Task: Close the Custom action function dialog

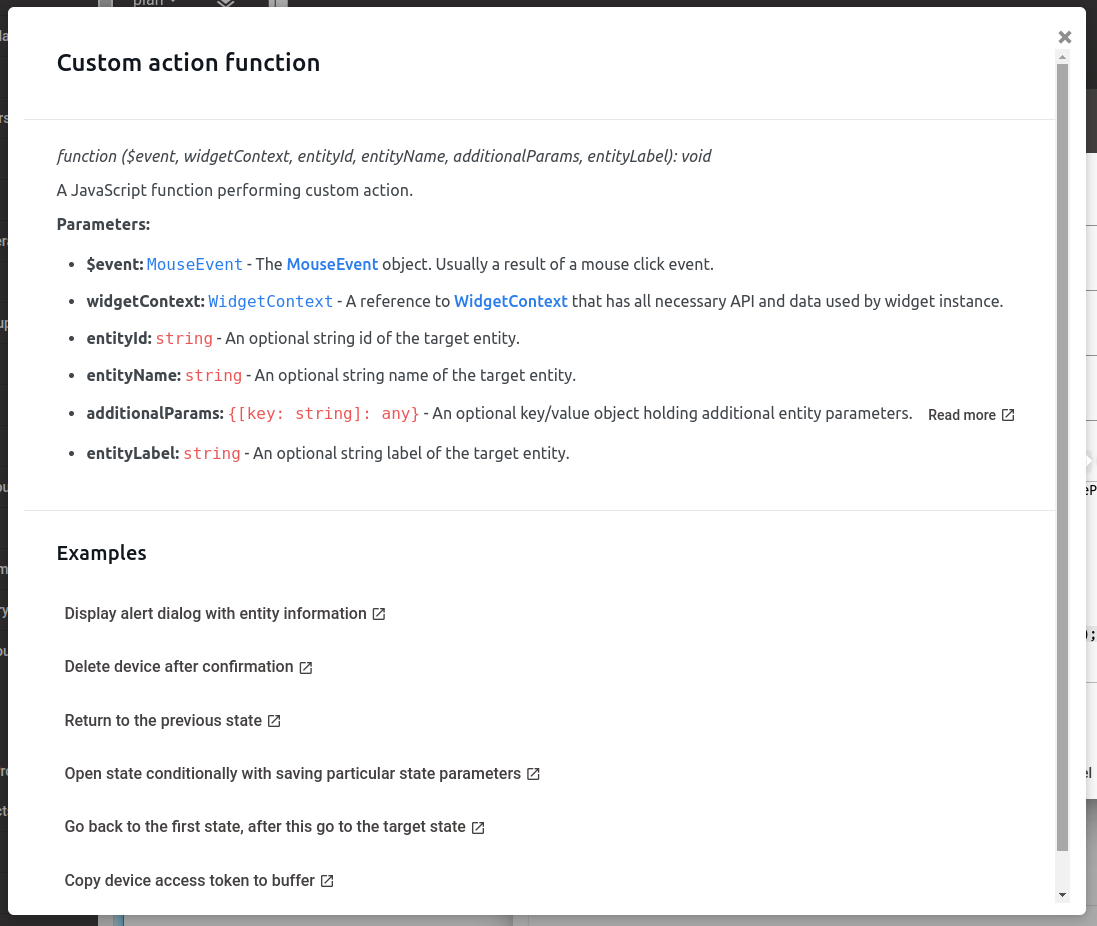Action: tap(1064, 36)
